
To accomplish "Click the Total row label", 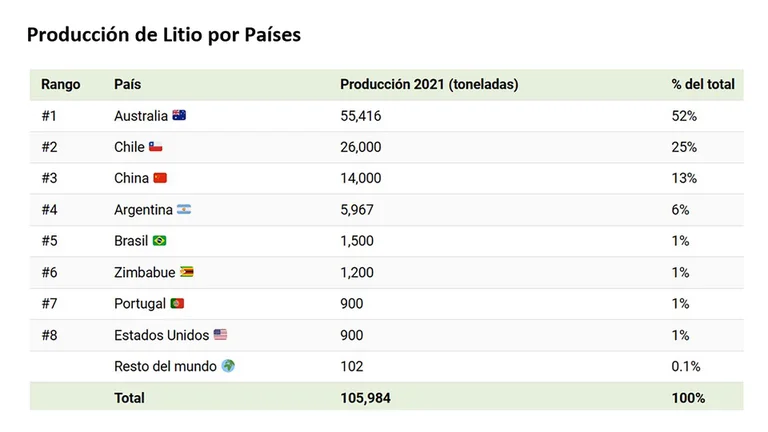I will coord(130,398).
